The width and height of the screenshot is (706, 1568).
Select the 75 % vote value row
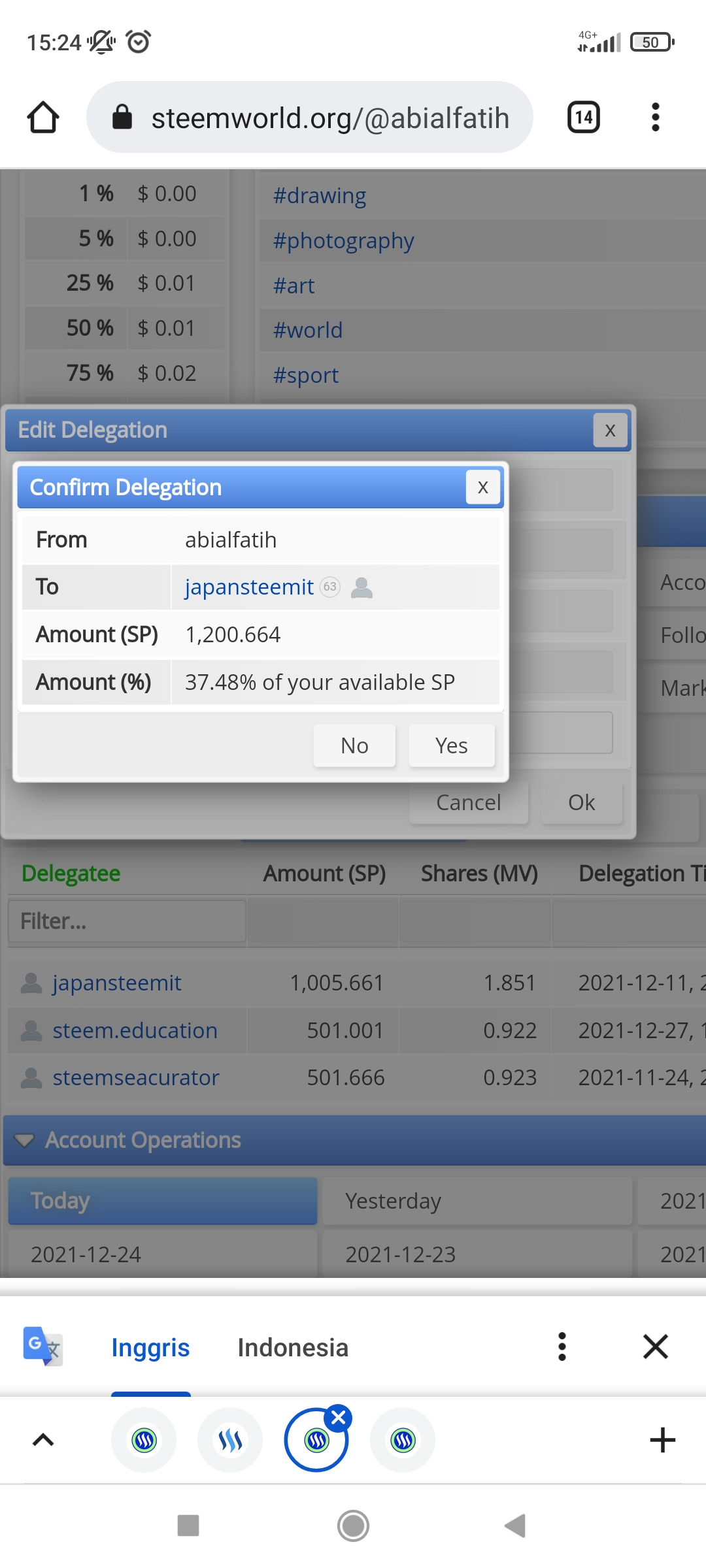(125, 373)
